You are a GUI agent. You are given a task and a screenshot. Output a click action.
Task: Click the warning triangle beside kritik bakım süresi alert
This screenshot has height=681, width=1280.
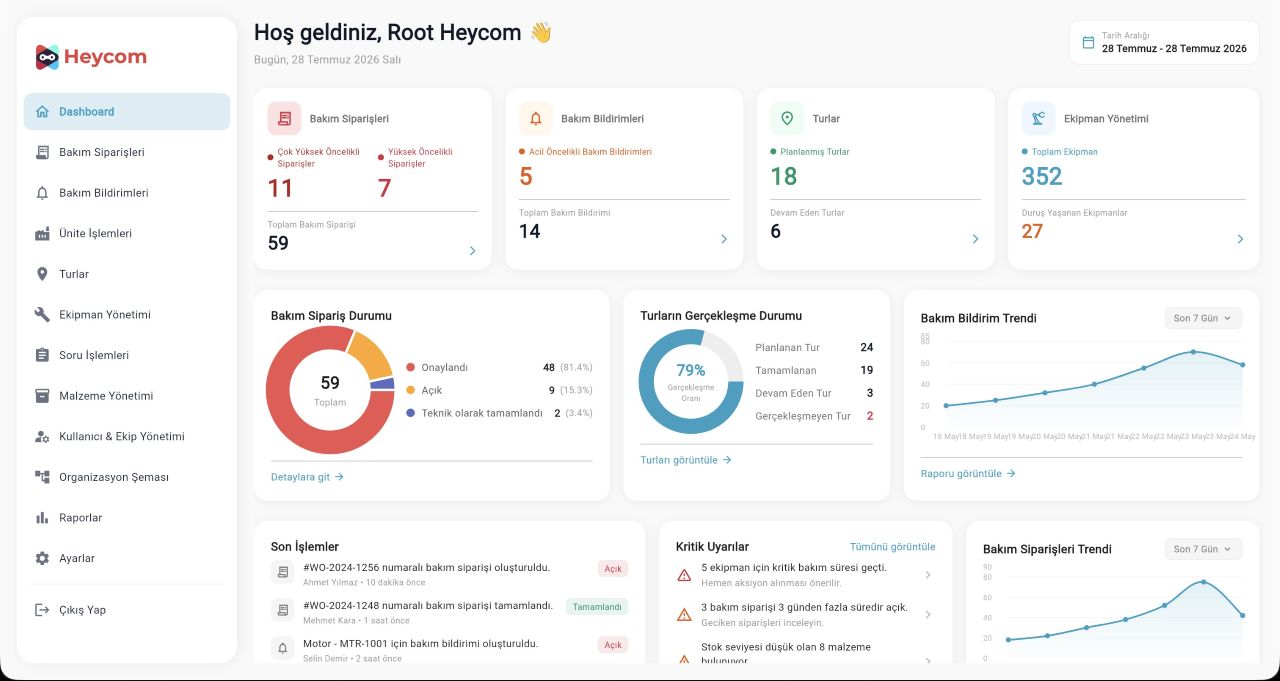coord(684,575)
